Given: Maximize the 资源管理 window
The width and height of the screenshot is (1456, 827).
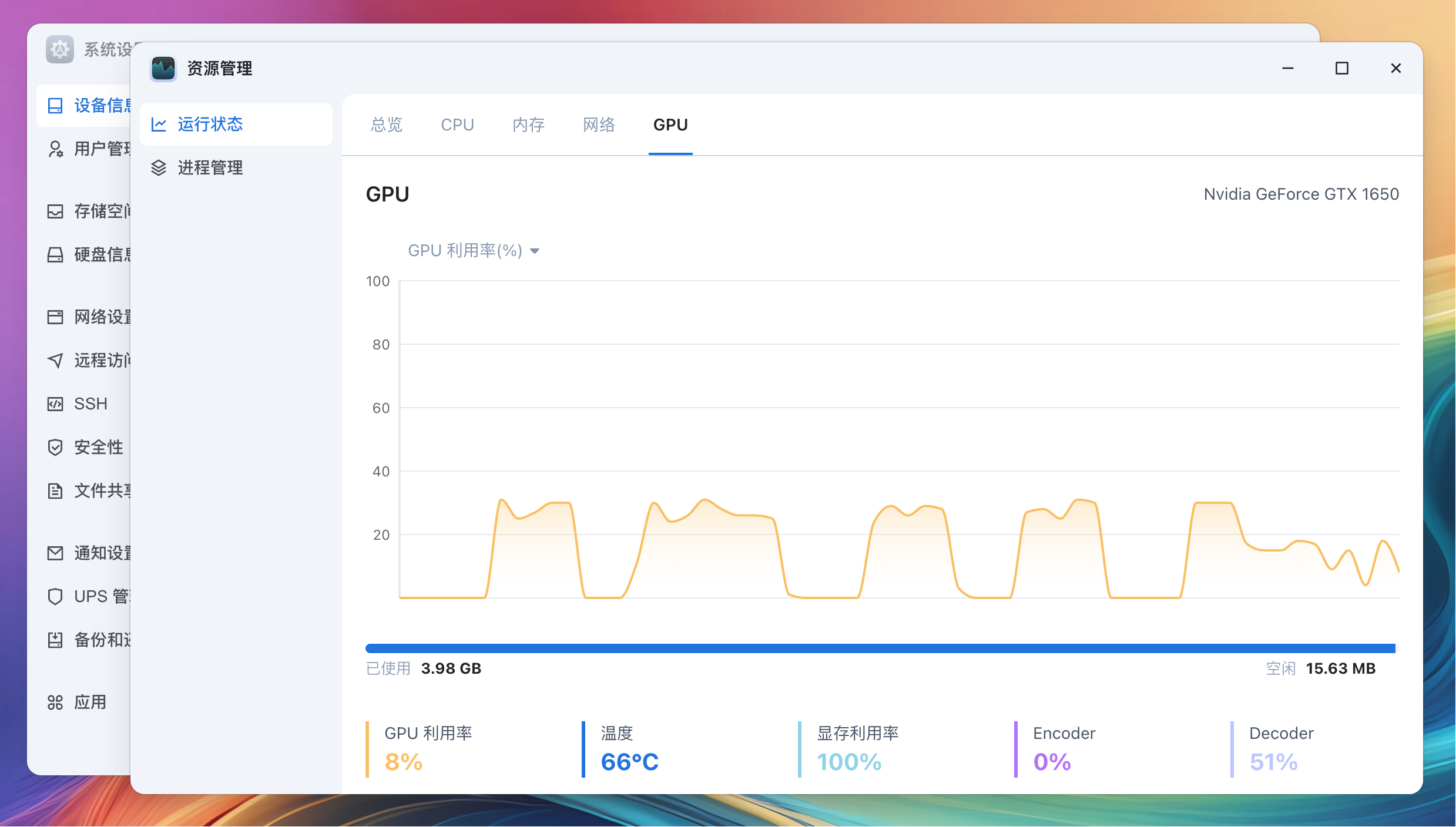Looking at the screenshot, I should pyautogui.click(x=1342, y=69).
